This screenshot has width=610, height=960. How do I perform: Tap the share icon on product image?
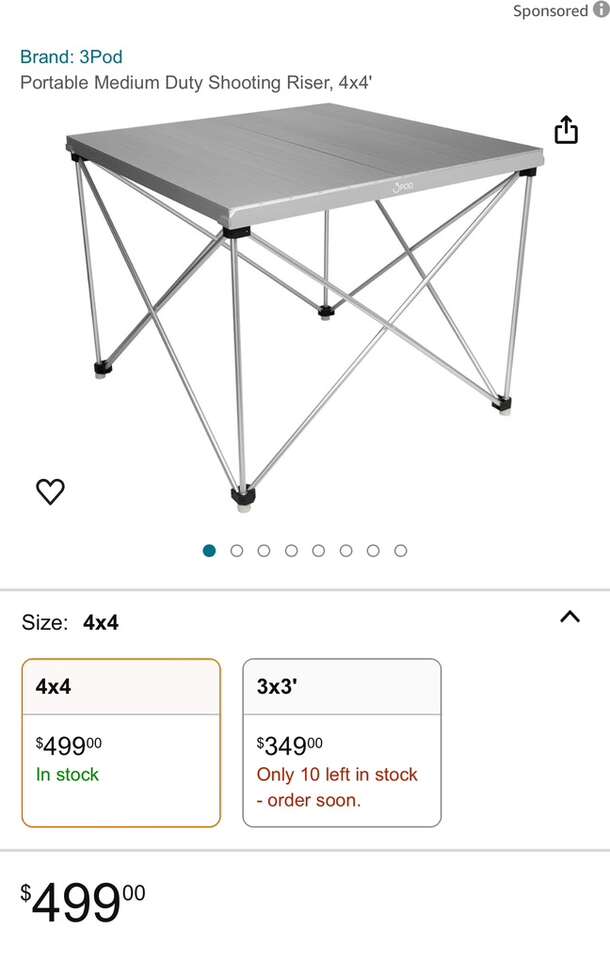(x=566, y=130)
